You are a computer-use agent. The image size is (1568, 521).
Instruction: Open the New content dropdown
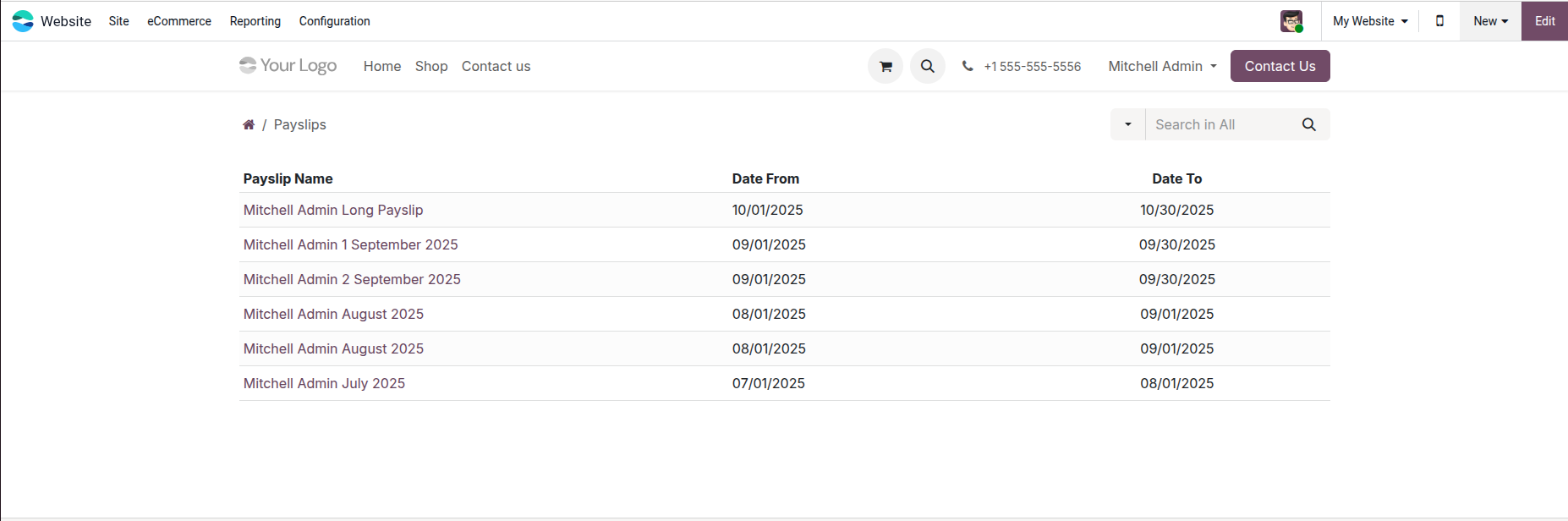point(1490,21)
